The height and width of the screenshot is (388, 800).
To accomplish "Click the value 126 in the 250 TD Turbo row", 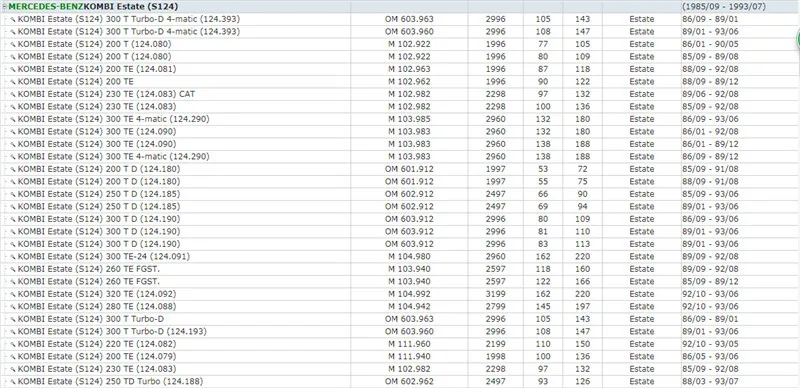I will pos(582,381).
